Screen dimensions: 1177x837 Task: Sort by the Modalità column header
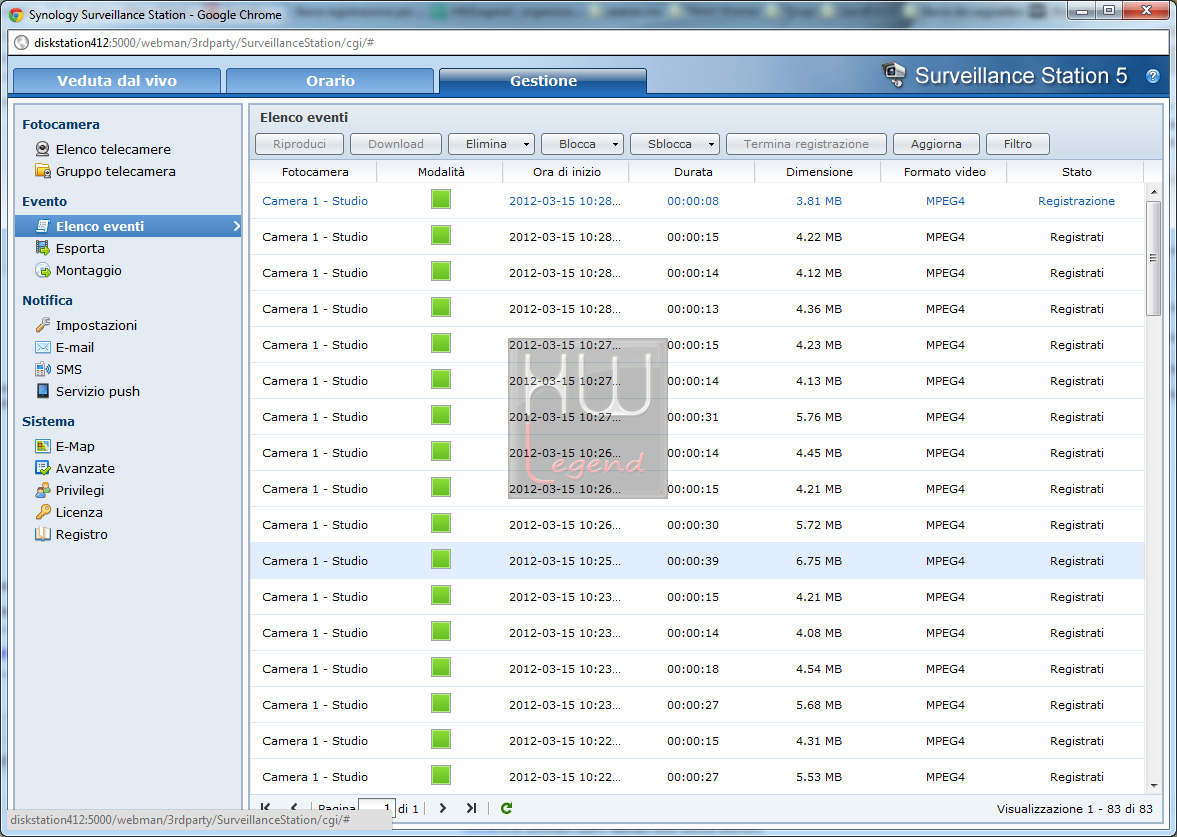pyautogui.click(x=441, y=172)
